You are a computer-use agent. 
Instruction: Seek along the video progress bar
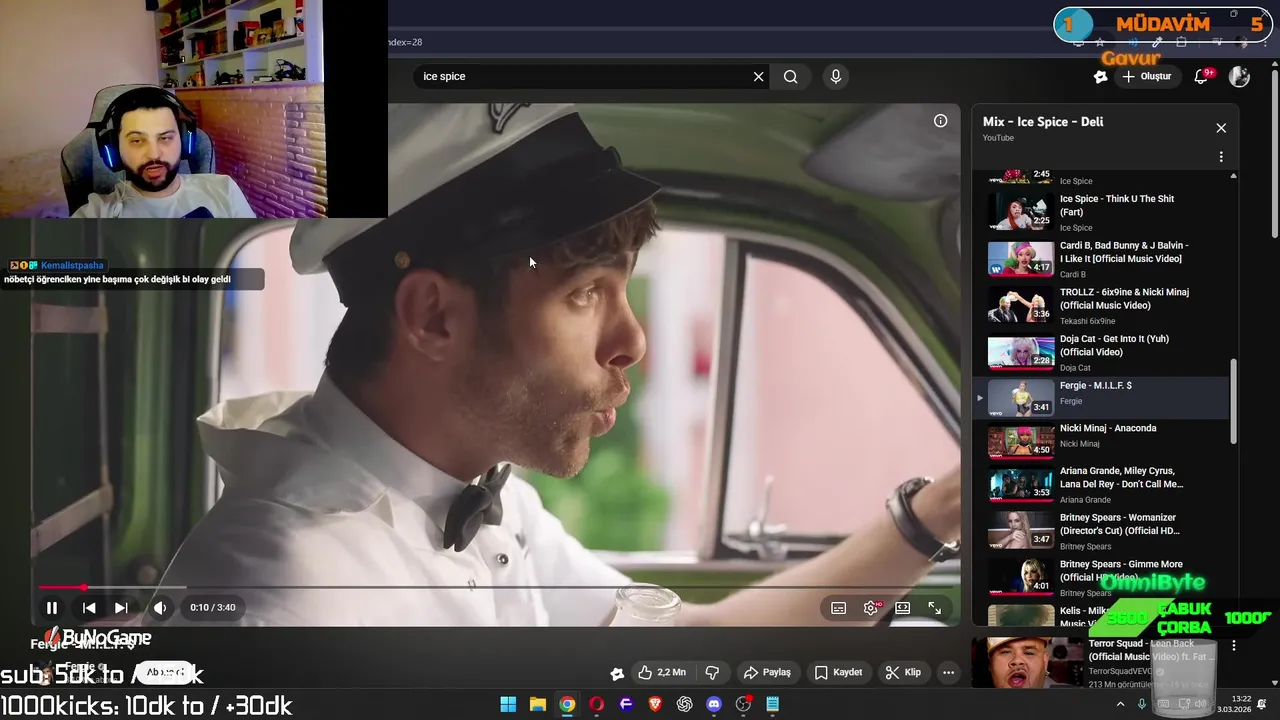point(495,587)
